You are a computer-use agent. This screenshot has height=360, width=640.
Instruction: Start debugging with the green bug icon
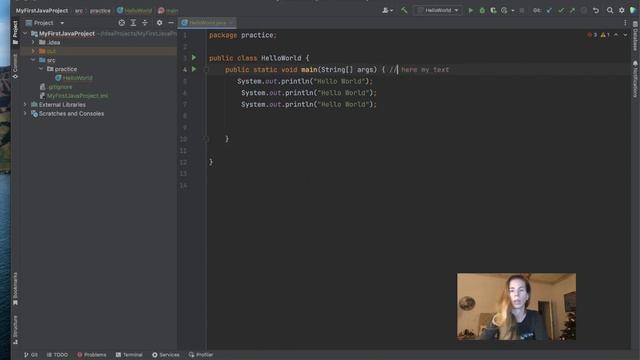click(482, 10)
